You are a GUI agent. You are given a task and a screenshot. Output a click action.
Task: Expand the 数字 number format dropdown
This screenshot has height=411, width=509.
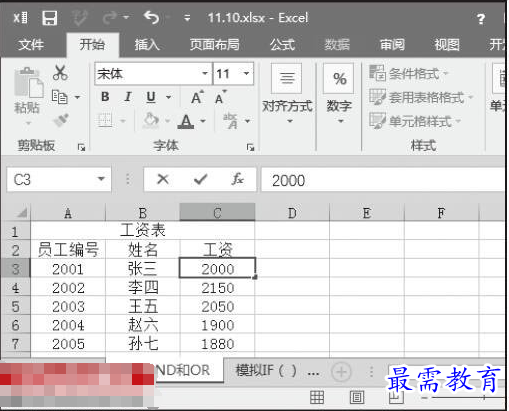click(340, 121)
